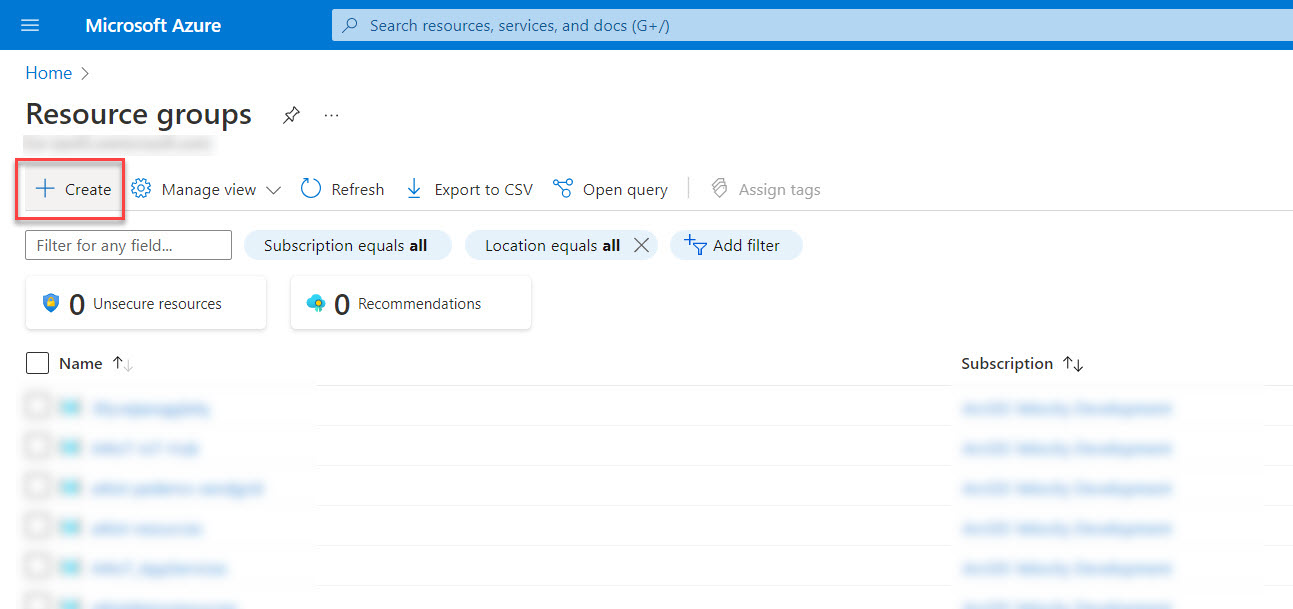This screenshot has height=609, width=1293.
Task: Add a new filter with Add filter
Action: point(736,244)
